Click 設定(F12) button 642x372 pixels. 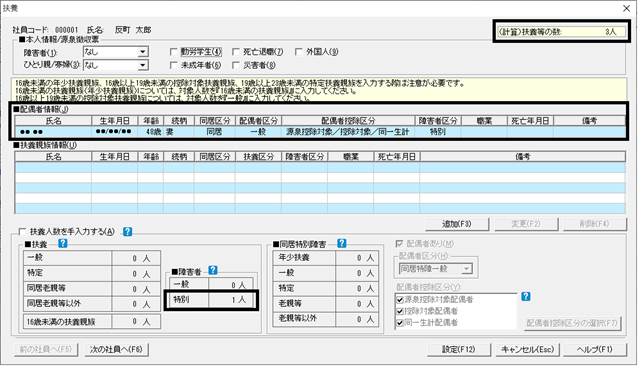click(x=459, y=349)
